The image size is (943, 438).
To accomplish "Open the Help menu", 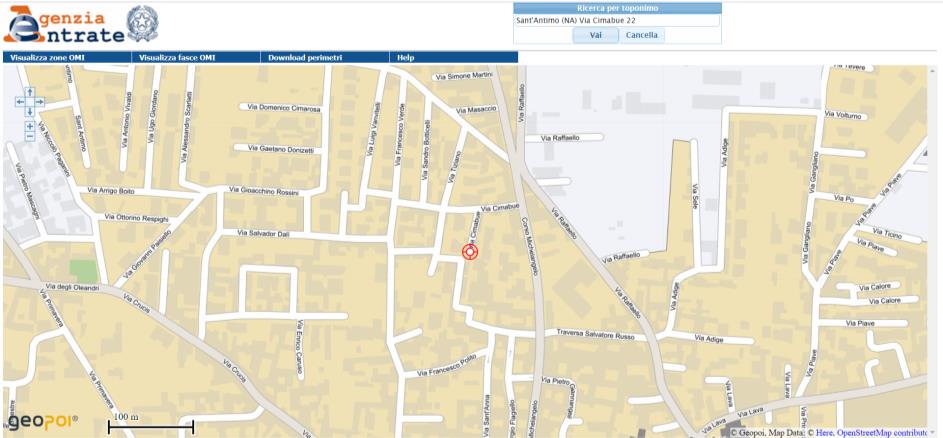I will [x=405, y=58].
